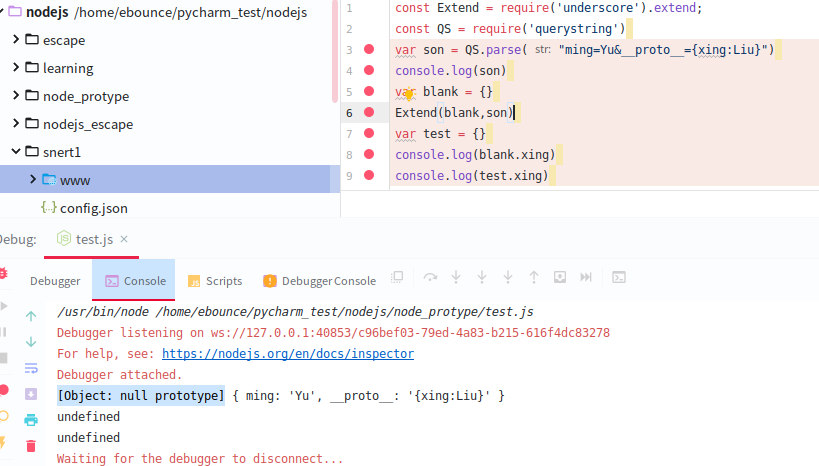Toggle the breakpoint on line 9
The image size is (819, 466).
(x=369, y=176)
